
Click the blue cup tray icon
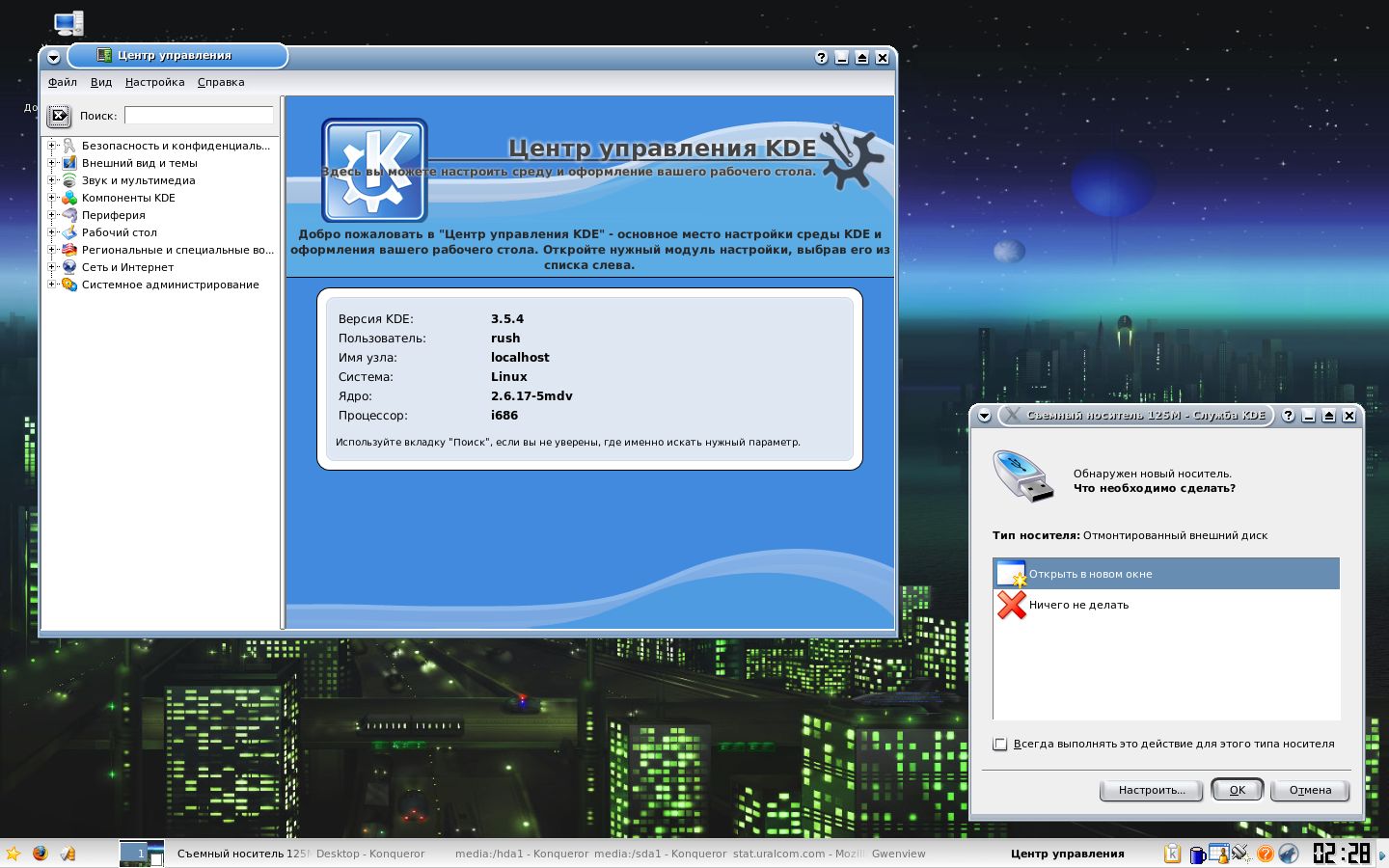coord(1196,854)
